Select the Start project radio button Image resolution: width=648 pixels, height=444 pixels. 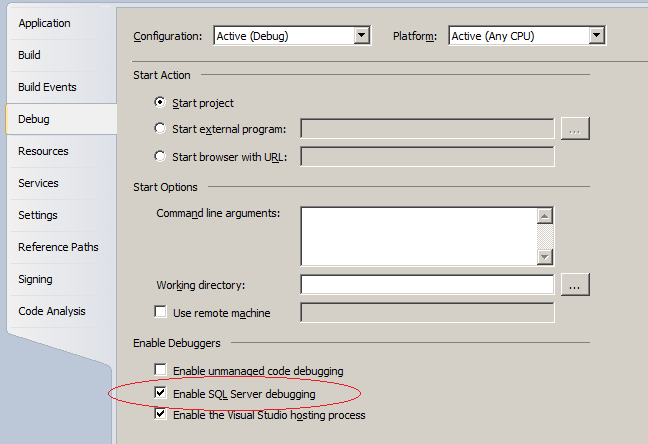[160, 102]
